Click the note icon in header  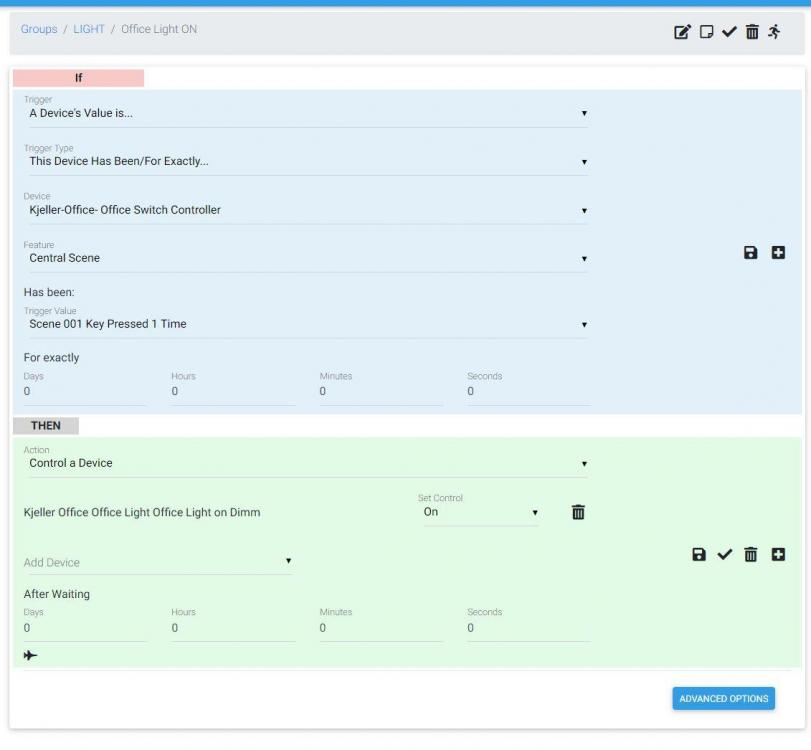coord(706,32)
